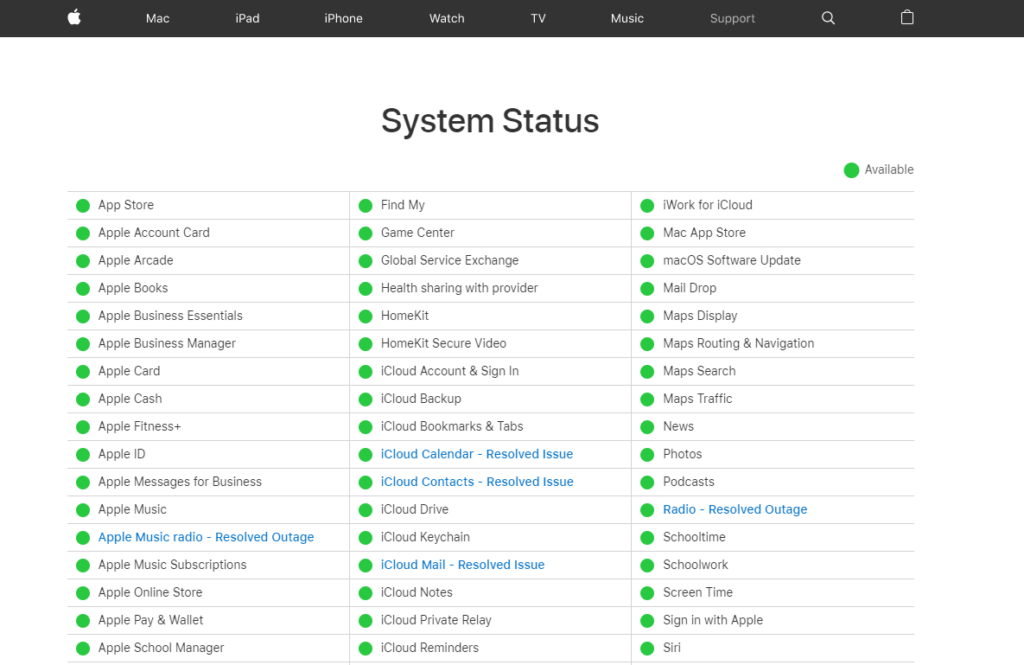Open Apple Music radio Resolved Outage link

coord(206,537)
